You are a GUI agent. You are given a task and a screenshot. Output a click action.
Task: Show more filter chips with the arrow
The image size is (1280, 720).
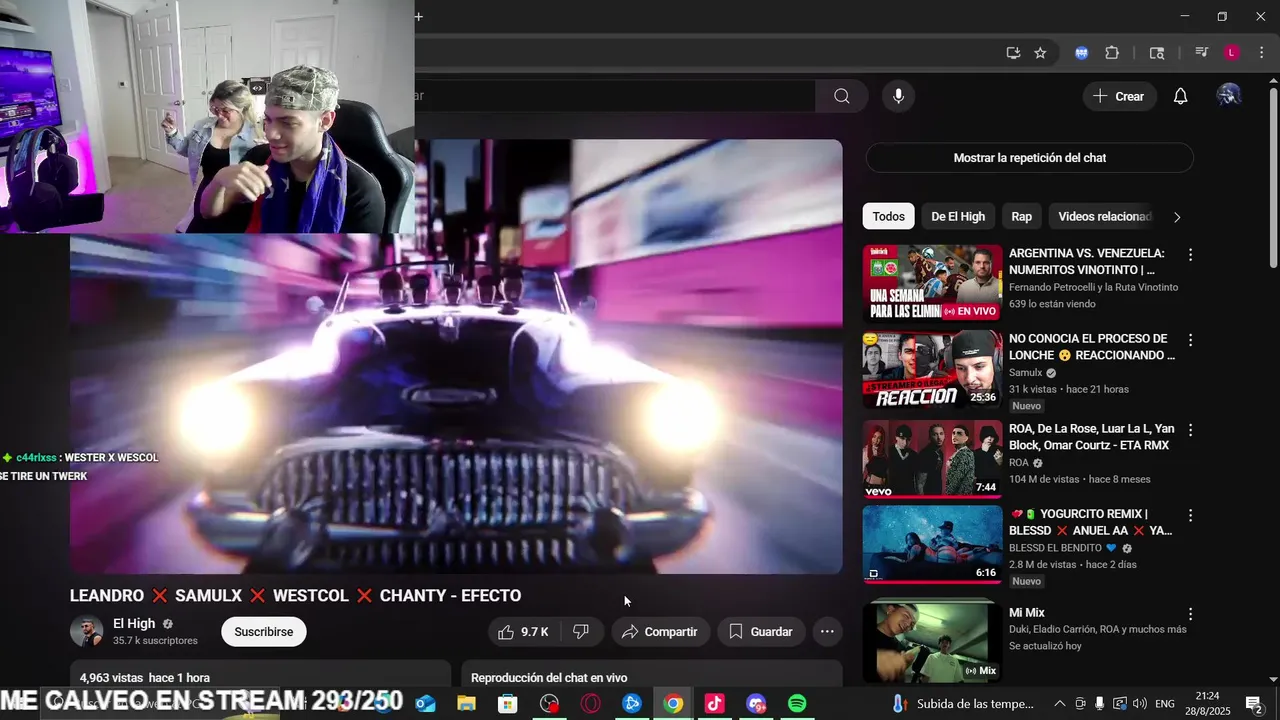[x=1177, y=217]
